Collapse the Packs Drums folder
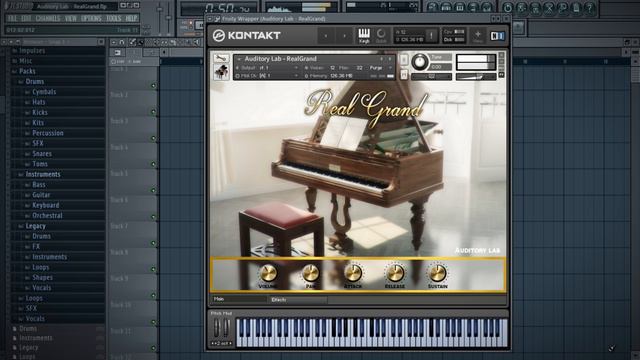 (x=35, y=82)
